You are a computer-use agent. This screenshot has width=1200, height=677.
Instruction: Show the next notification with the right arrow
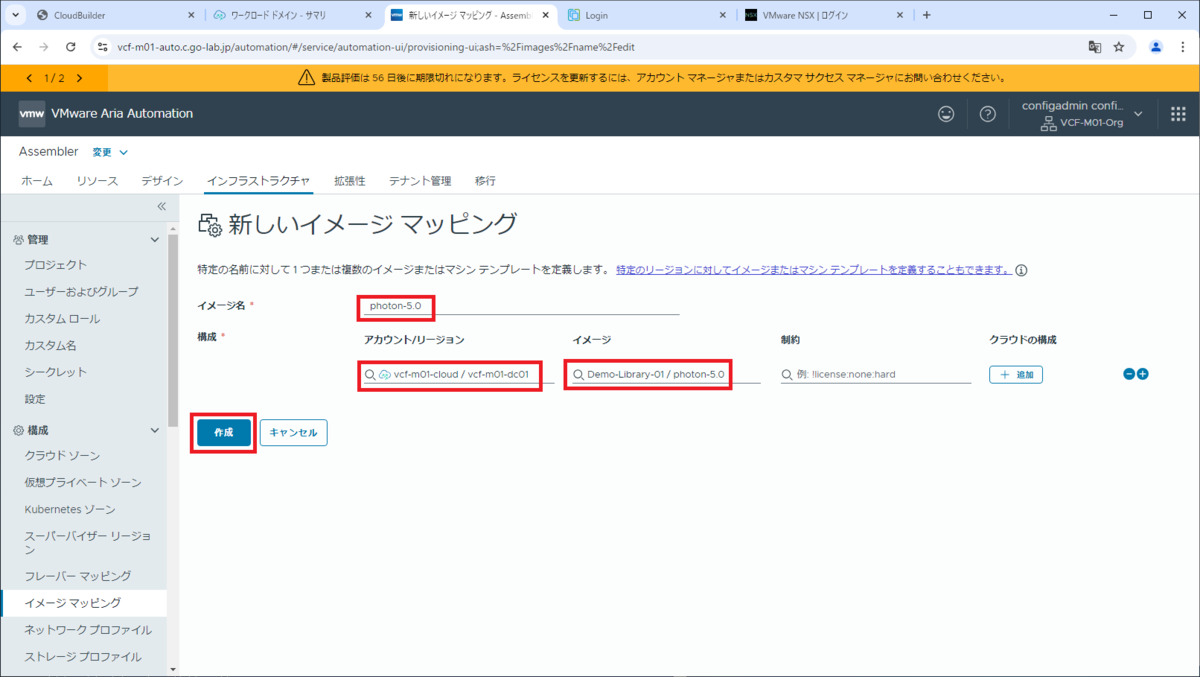[x=79, y=78]
